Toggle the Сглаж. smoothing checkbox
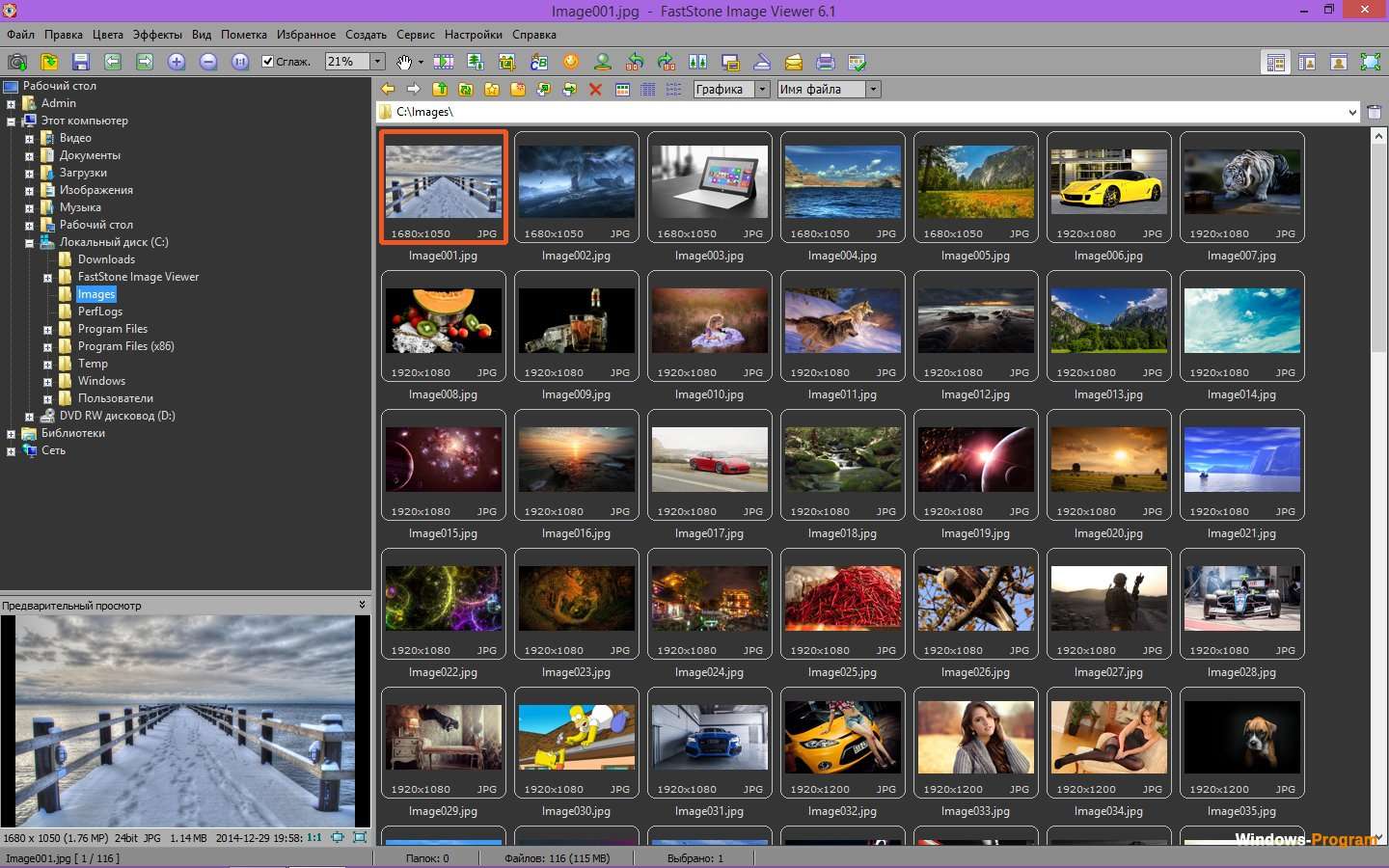The height and width of the screenshot is (868, 1389). (268, 62)
